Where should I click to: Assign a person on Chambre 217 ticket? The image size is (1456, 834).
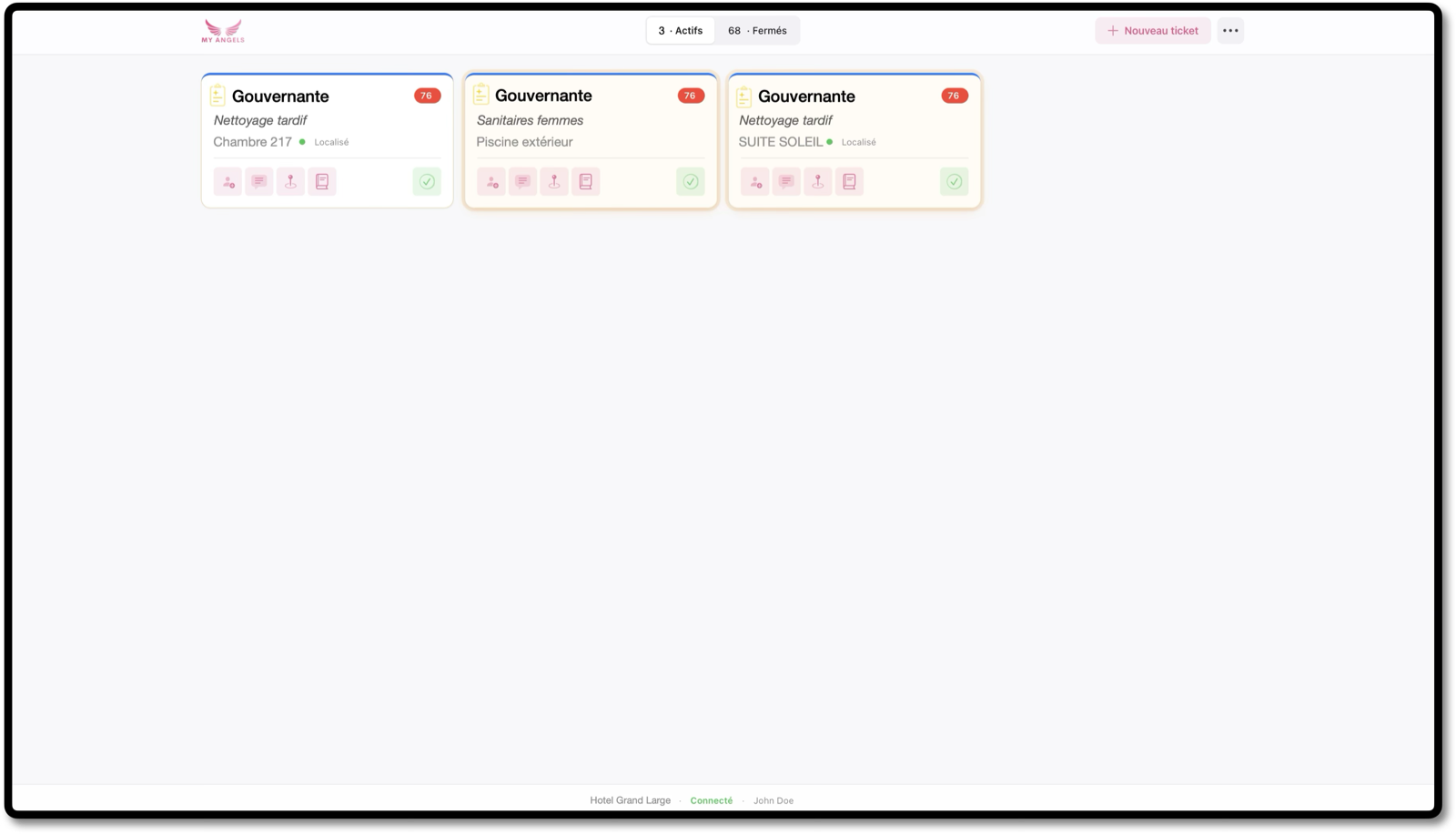[x=227, y=181]
